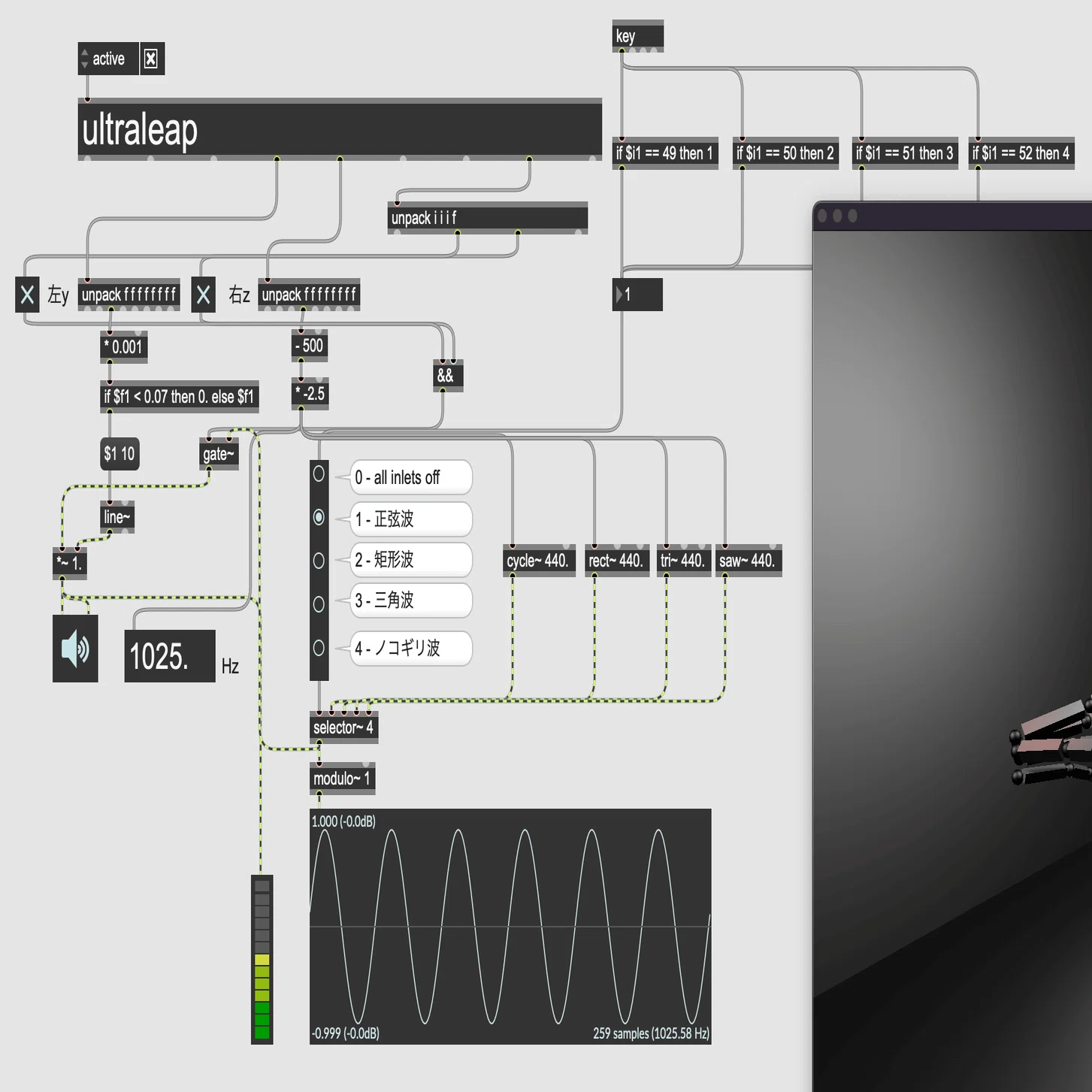This screenshot has height=1092, width=1092.
Task: Click the scope waveform display
Action: (510, 927)
